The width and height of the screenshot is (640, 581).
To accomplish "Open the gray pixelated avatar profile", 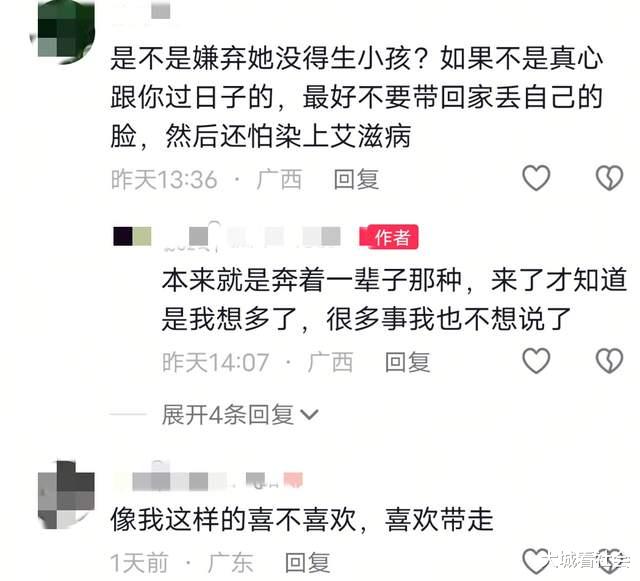I will [66, 494].
